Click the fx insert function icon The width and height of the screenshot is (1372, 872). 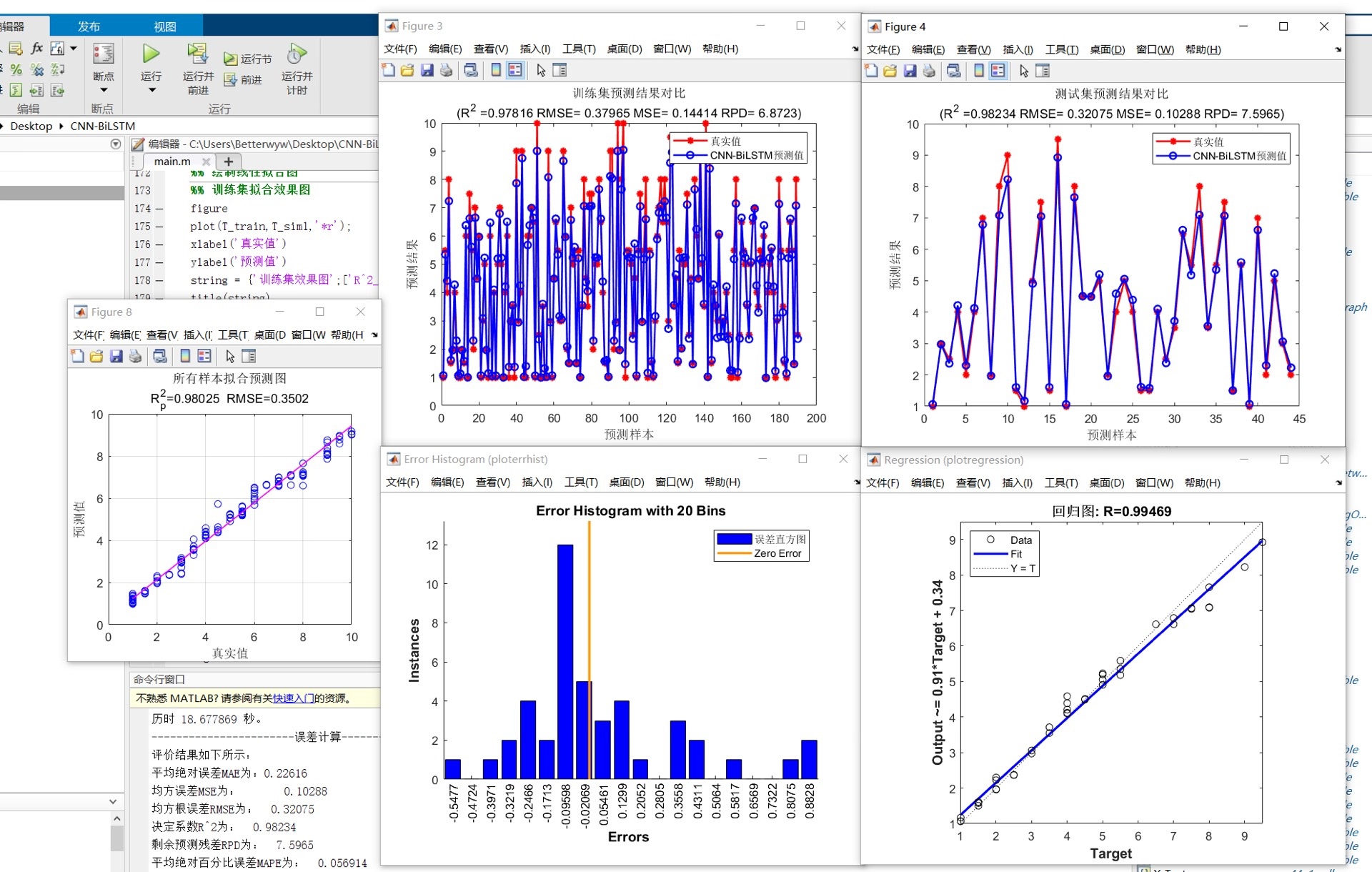point(37,48)
